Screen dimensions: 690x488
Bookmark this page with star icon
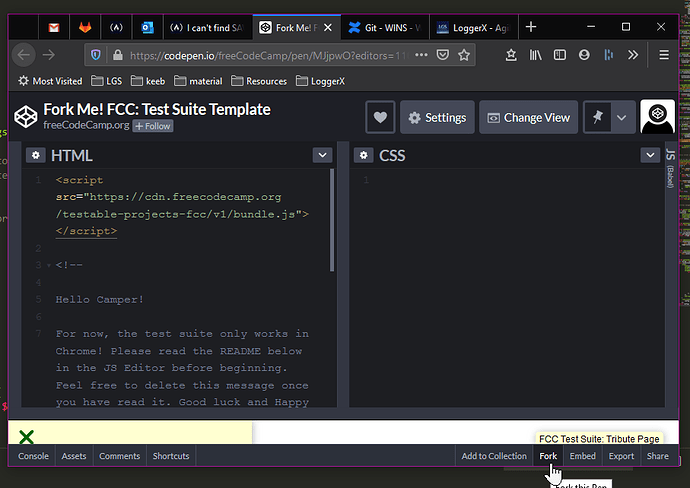coord(464,55)
